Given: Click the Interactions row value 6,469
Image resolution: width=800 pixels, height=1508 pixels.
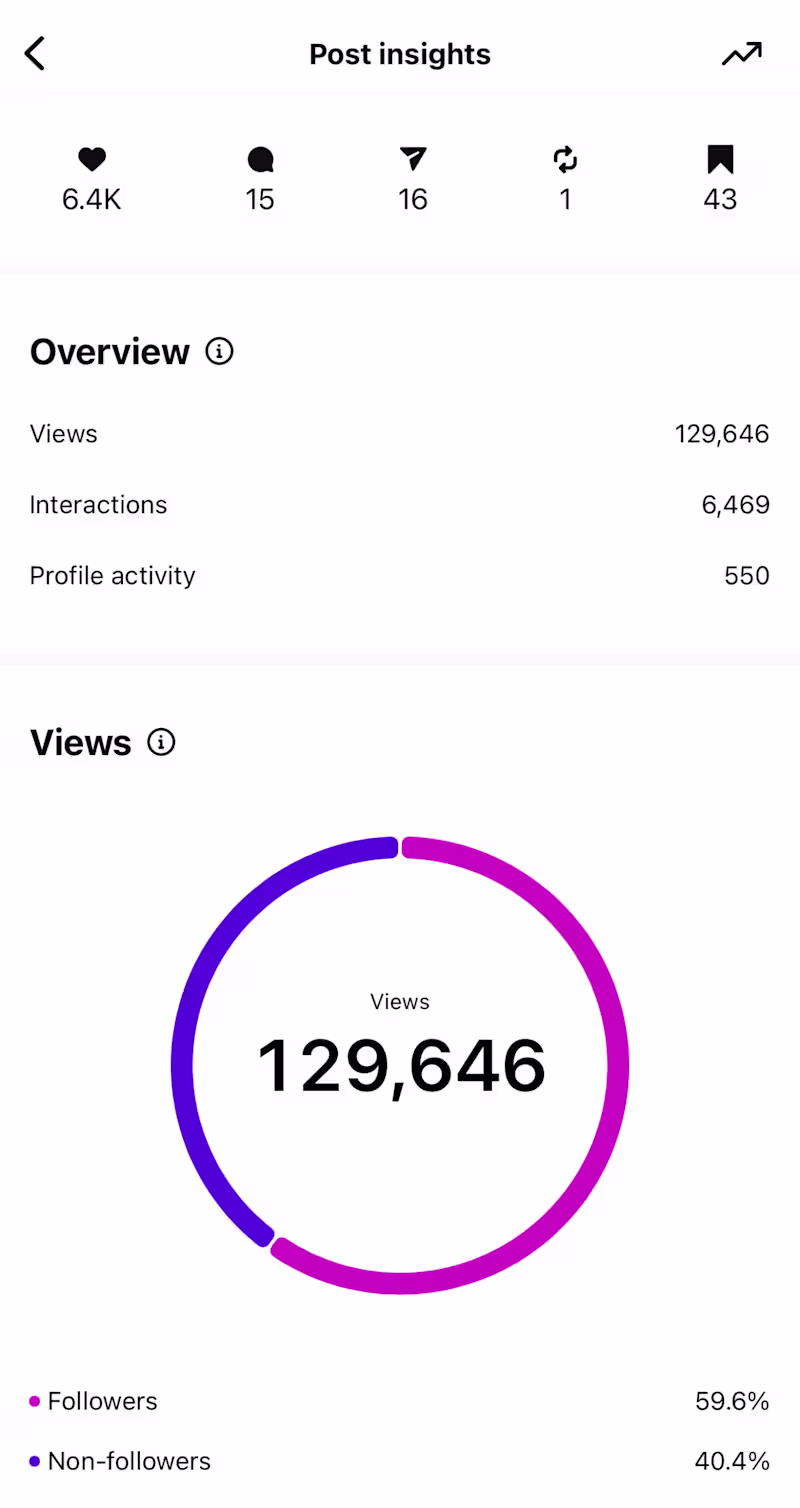Looking at the screenshot, I should (x=736, y=505).
